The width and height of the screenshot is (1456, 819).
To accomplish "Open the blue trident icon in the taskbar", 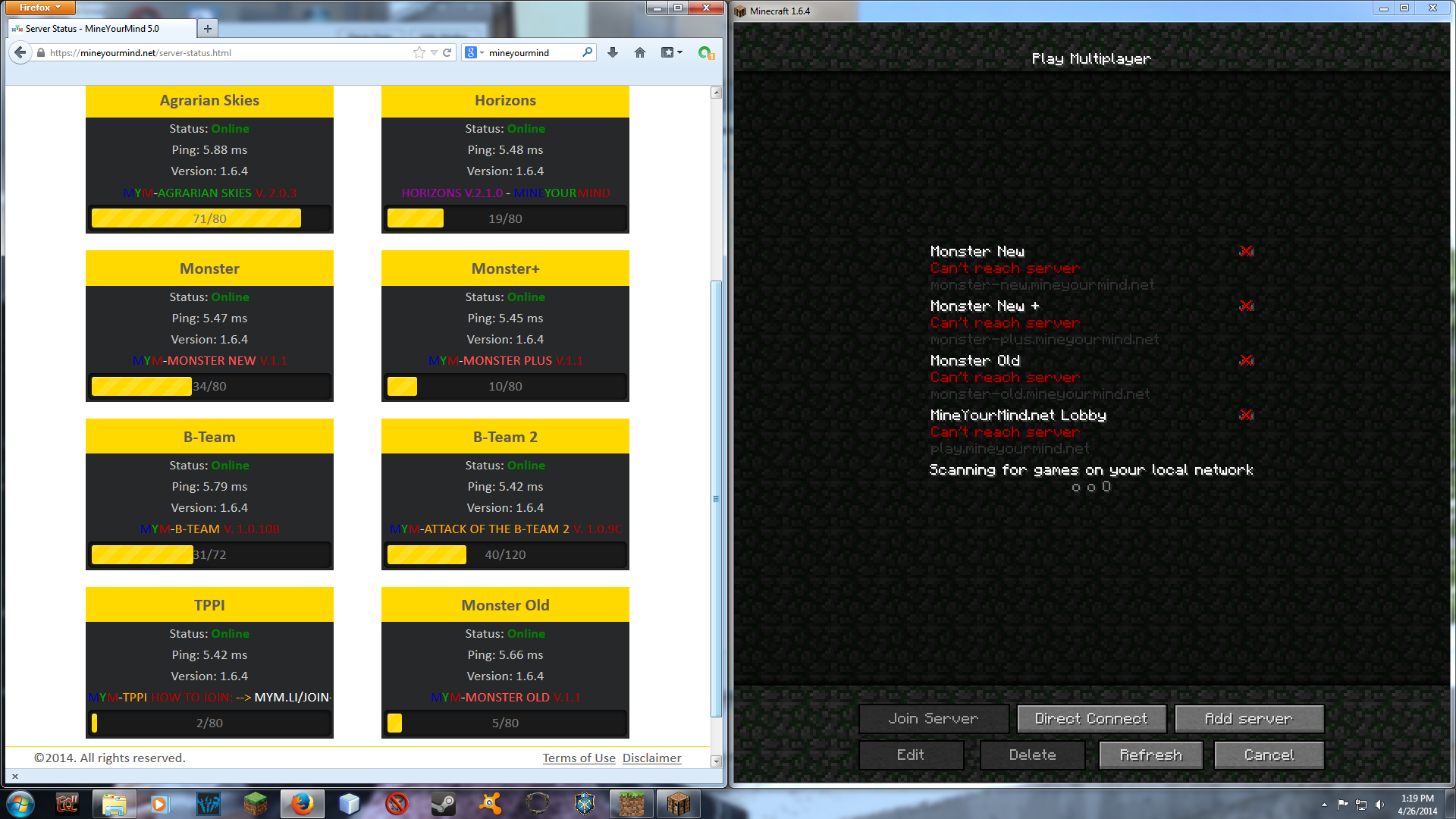I will pyautogui.click(x=208, y=803).
